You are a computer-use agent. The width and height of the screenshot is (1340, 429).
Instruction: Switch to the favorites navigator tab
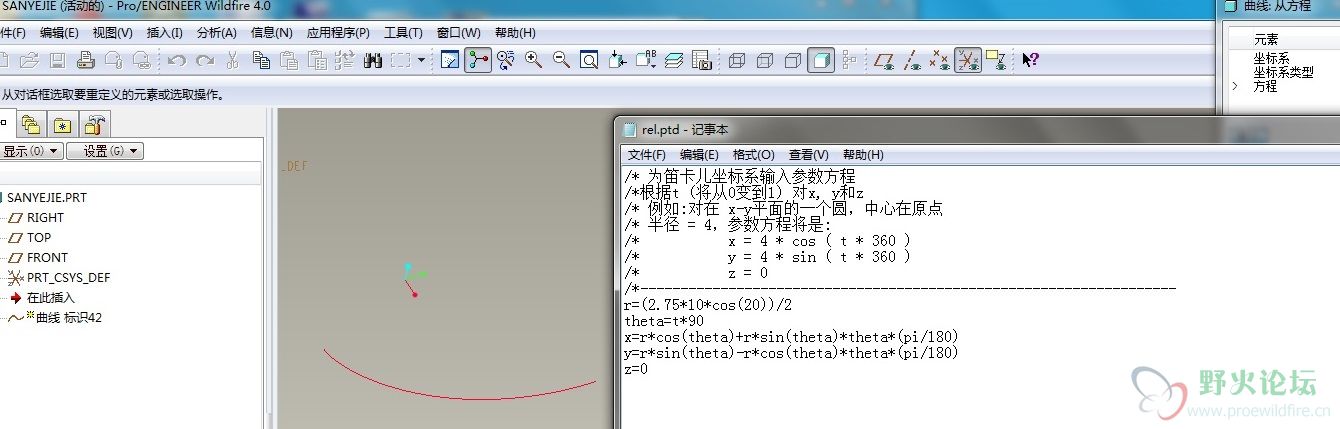pyautogui.click(x=63, y=125)
